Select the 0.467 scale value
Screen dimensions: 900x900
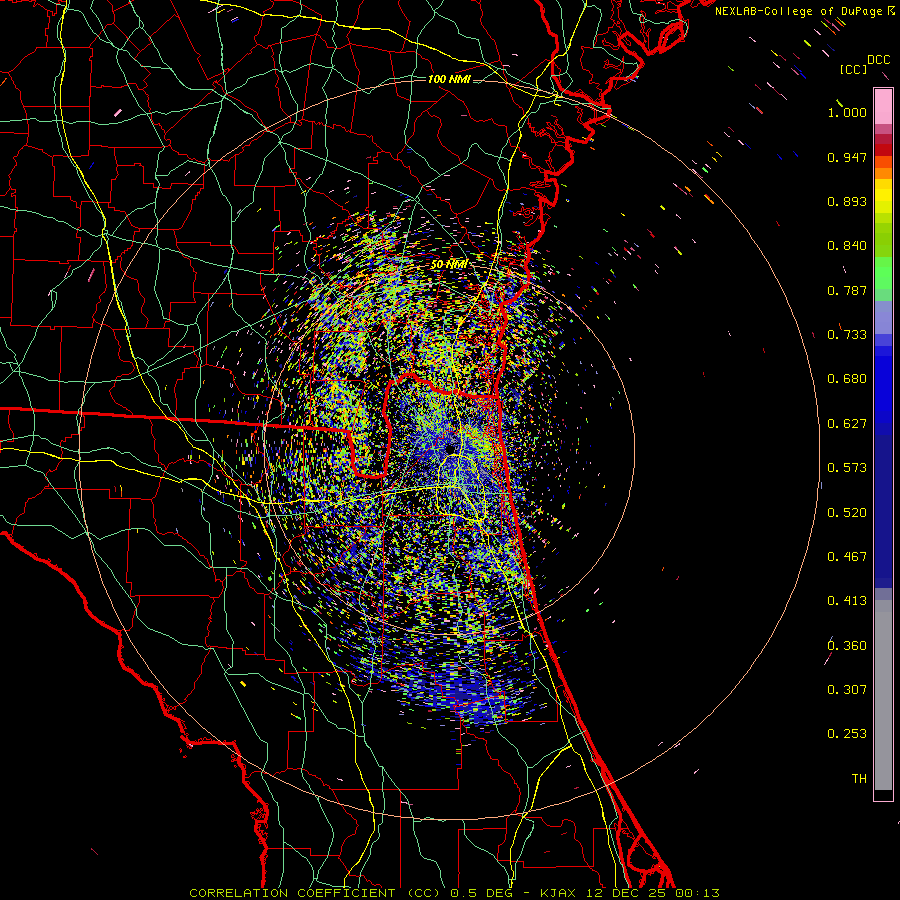click(x=847, y=557)
